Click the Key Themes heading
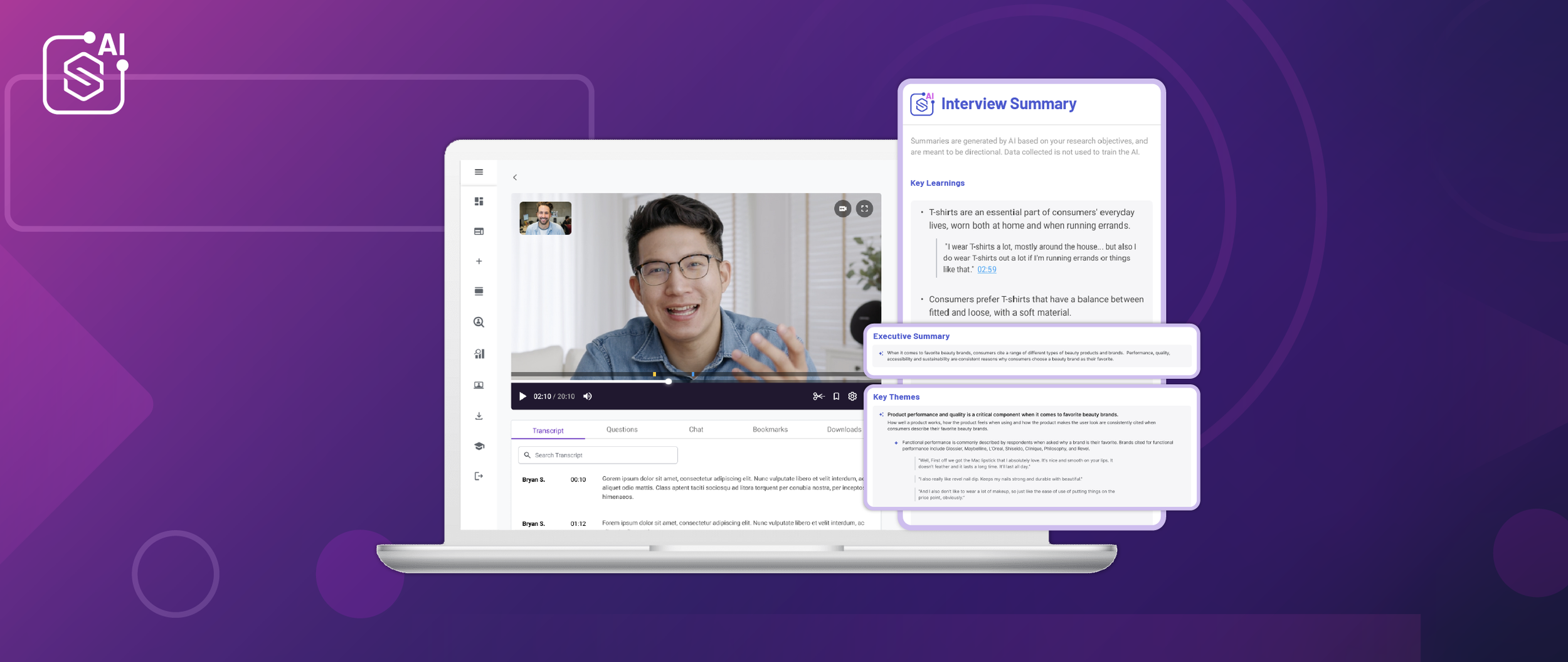The image size is (1568, 662). point(896,397)
